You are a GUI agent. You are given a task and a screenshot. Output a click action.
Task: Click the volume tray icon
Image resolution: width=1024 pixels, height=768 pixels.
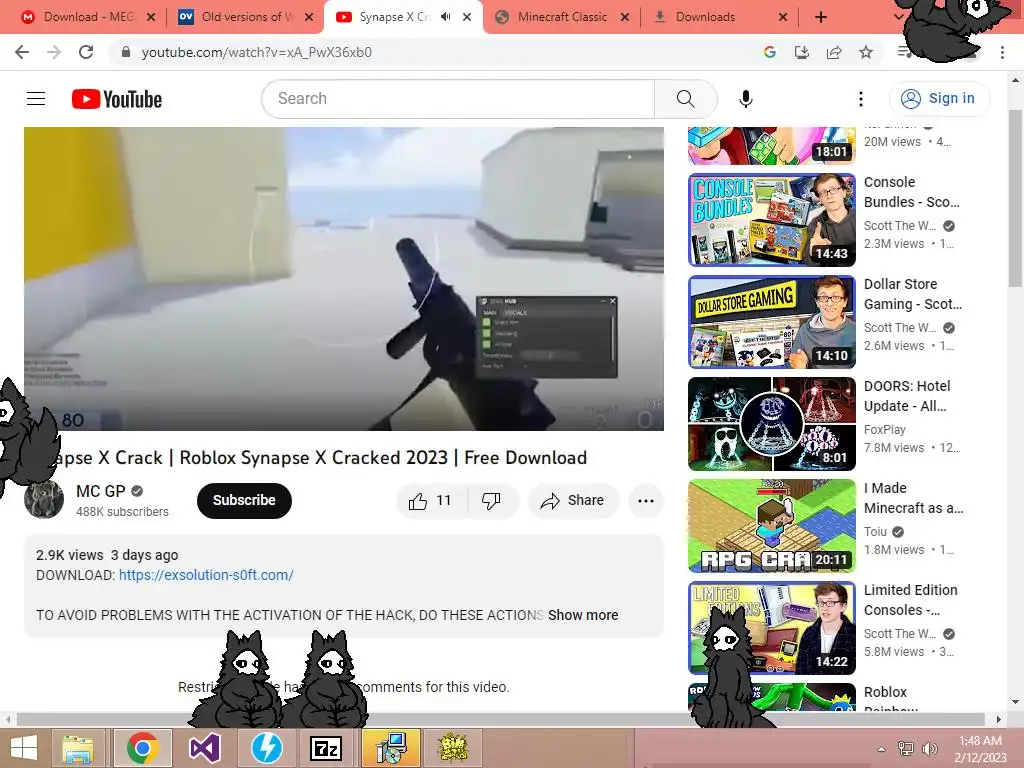coord(929,748)
